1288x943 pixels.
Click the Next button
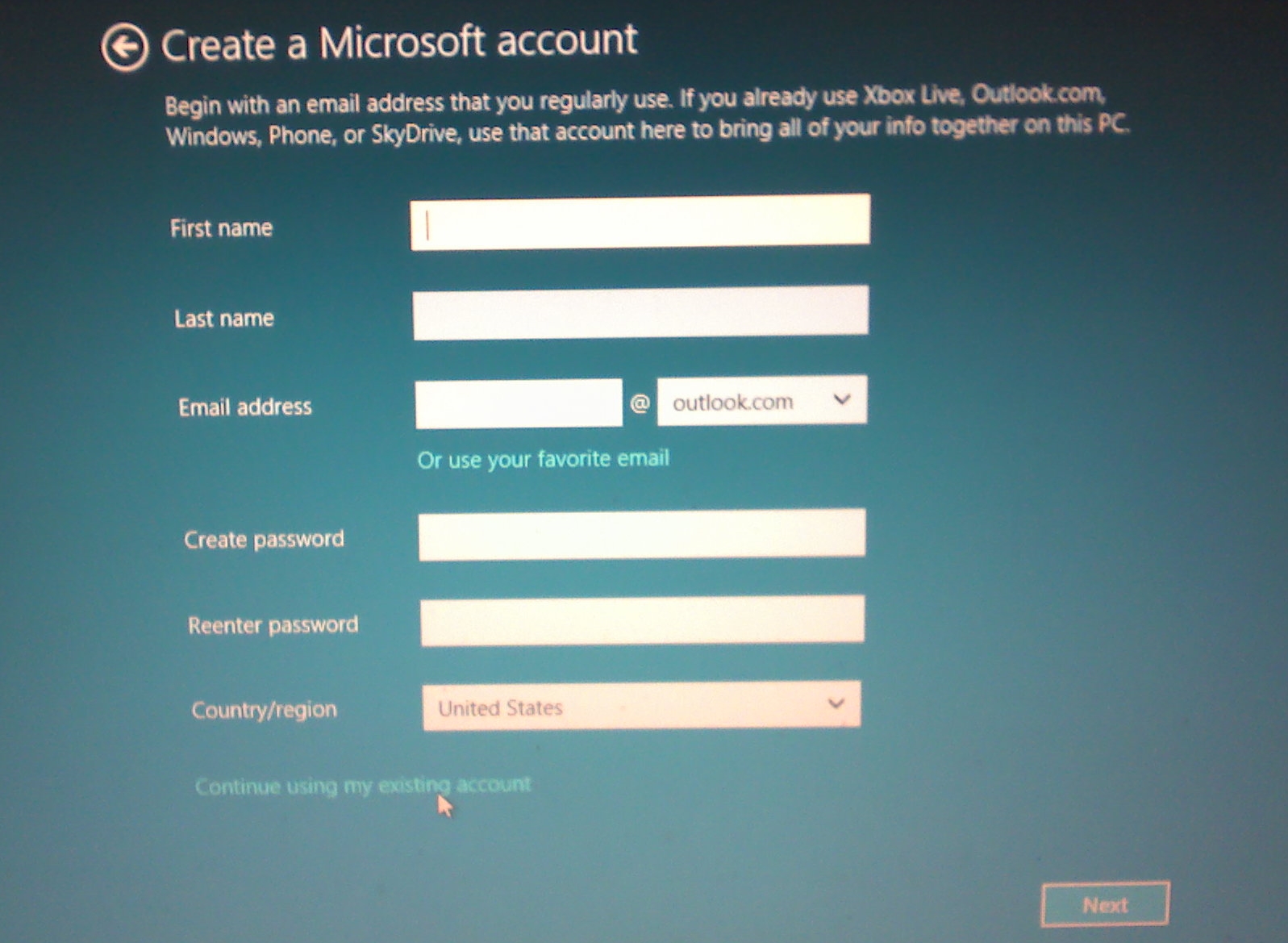coord(1105,904)
